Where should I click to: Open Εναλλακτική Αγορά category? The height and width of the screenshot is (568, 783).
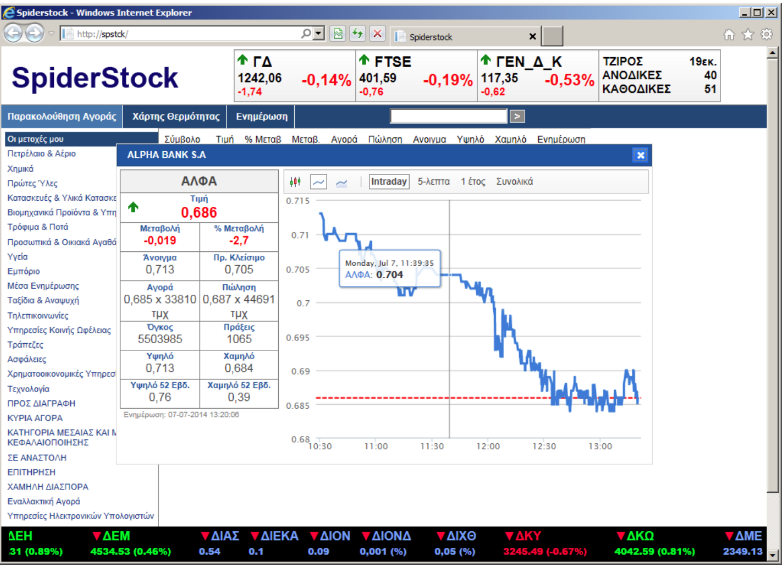(43, 501)
